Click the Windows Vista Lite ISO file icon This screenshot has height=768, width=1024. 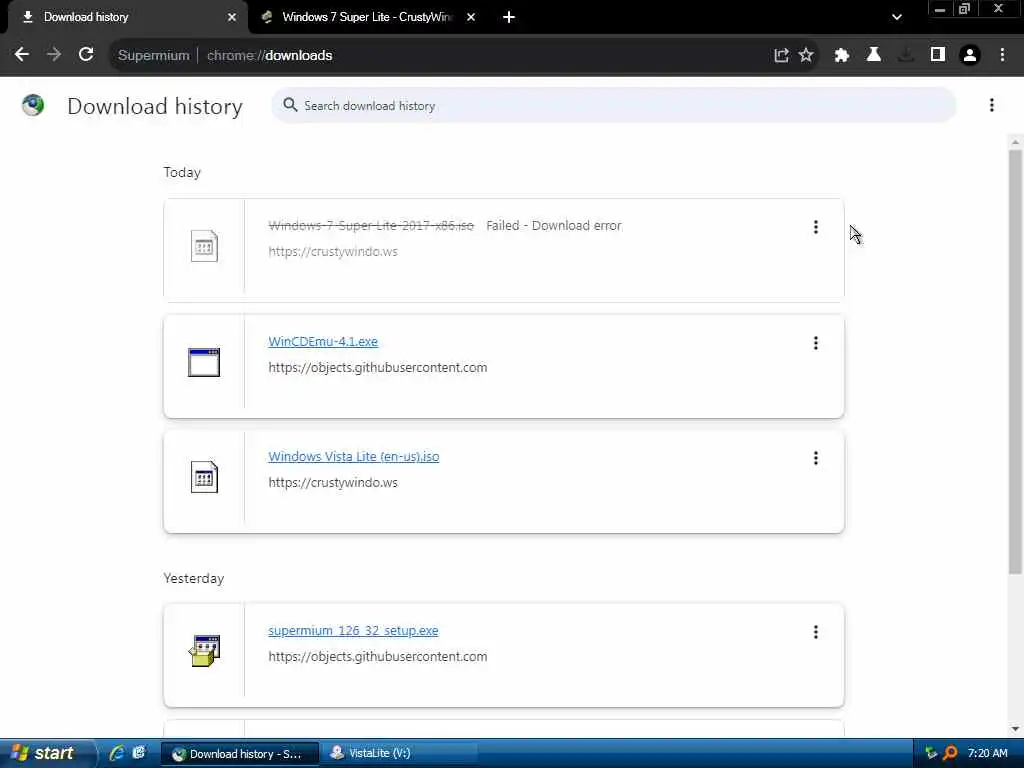(204, 477)
